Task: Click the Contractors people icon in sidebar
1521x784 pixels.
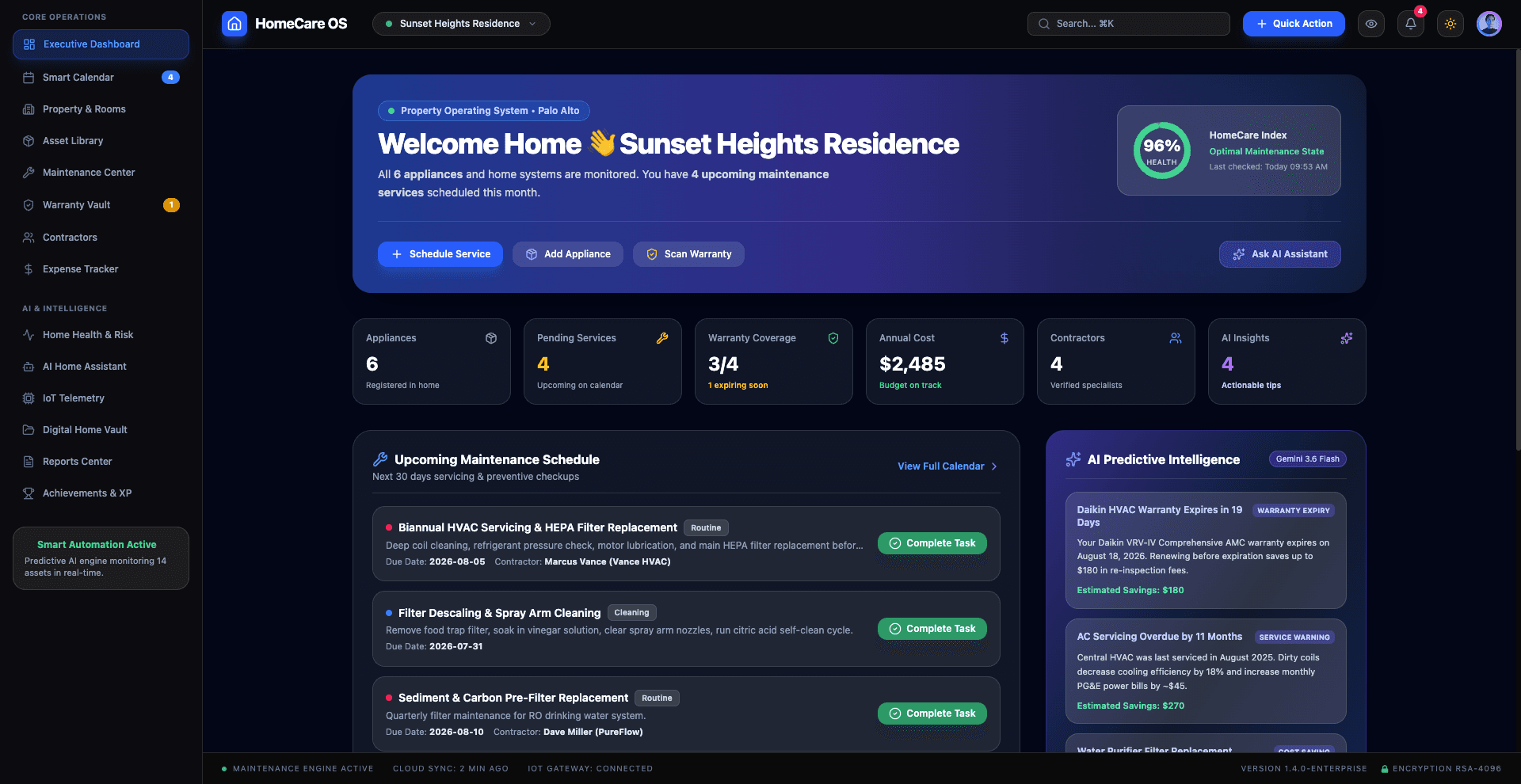Action: coord(29,238)
